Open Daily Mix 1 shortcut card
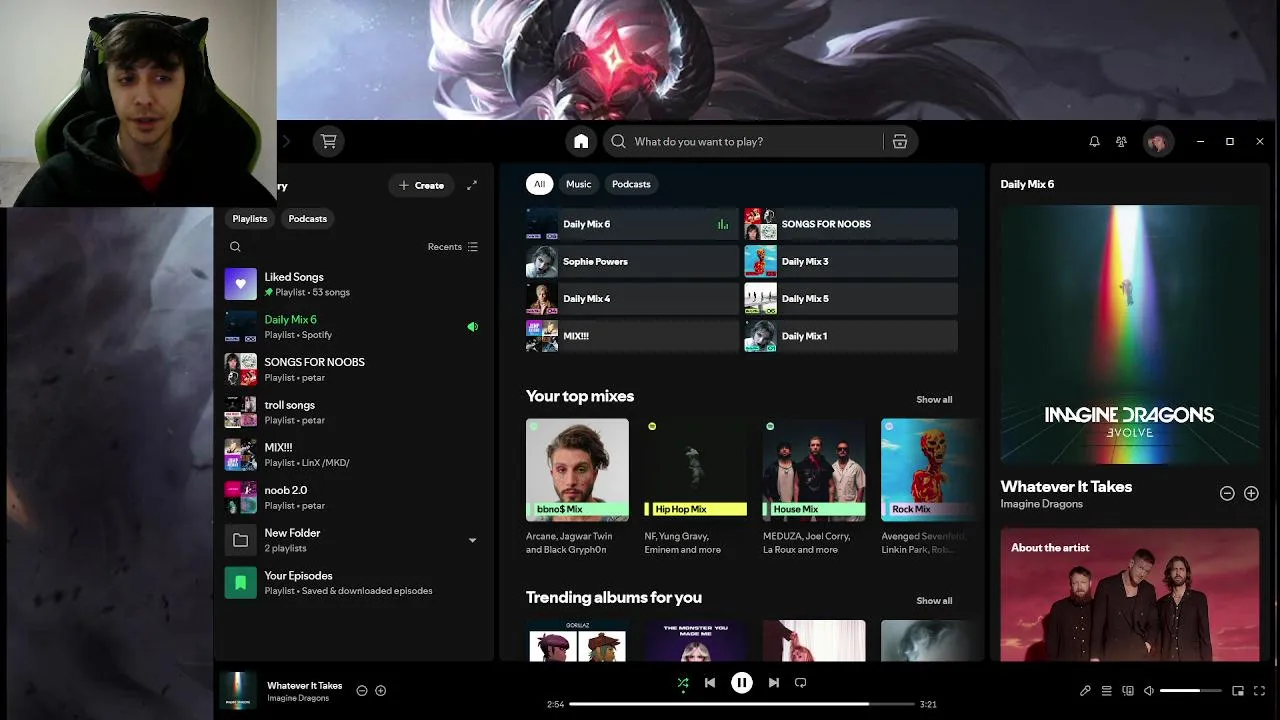Screen dimensions: 1280x720 pyautogui.click(x=851, y=336)
